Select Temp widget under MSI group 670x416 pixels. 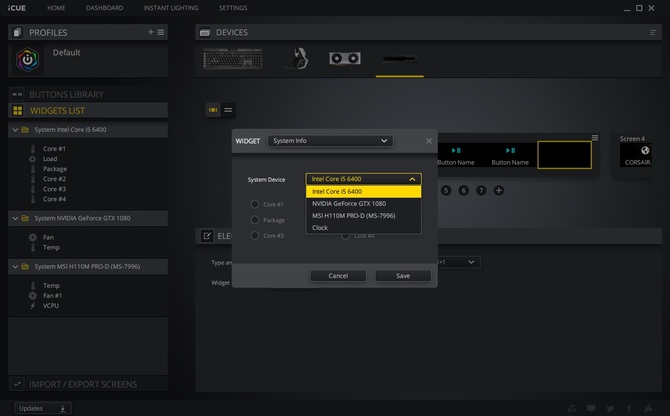[x=51, y=285]
